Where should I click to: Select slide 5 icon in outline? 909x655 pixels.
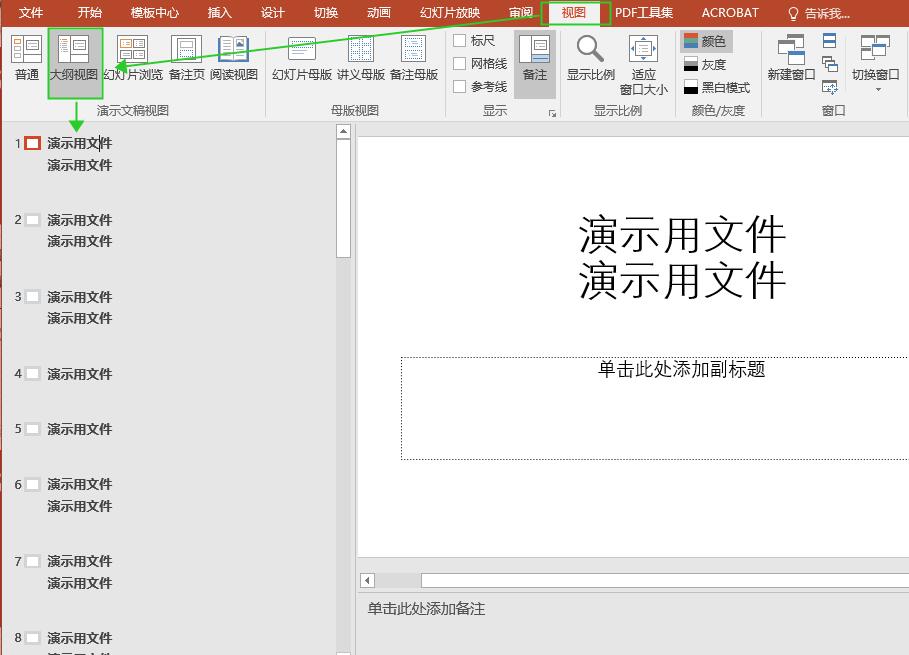coord(32,429)
